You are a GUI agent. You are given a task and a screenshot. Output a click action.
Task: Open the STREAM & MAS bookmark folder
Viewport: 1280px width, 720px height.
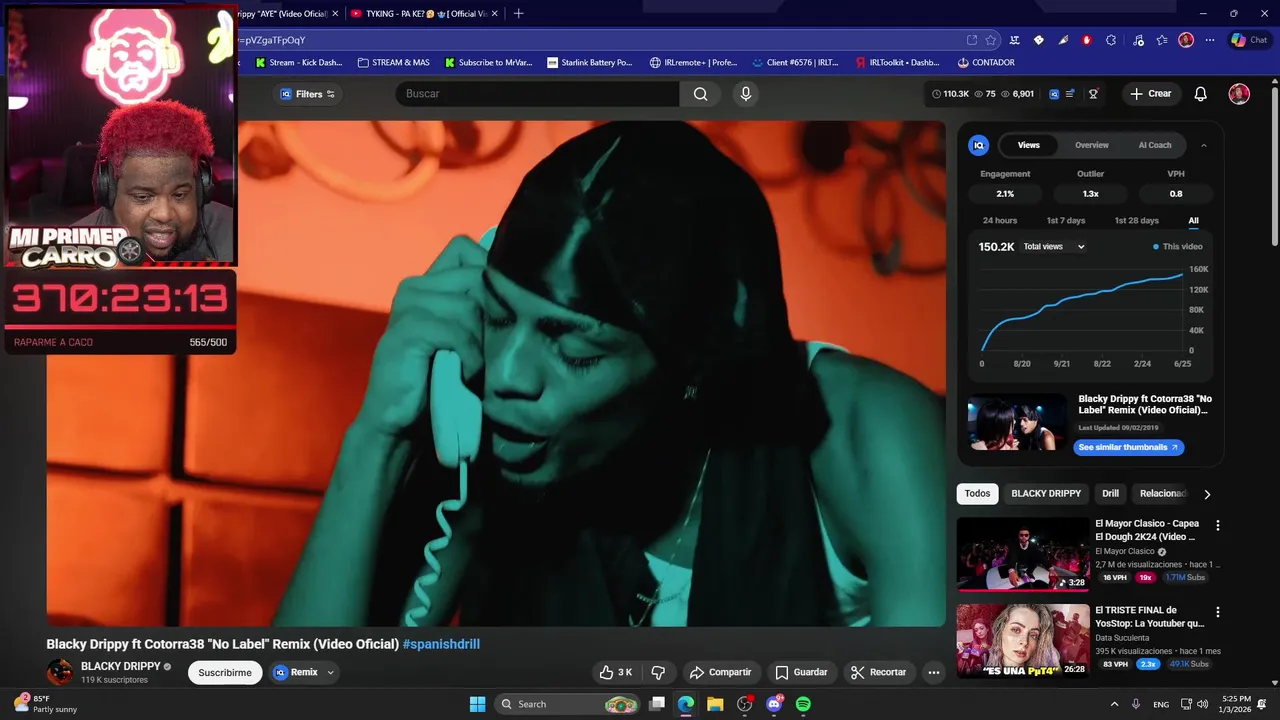click(x=393, y=62)
